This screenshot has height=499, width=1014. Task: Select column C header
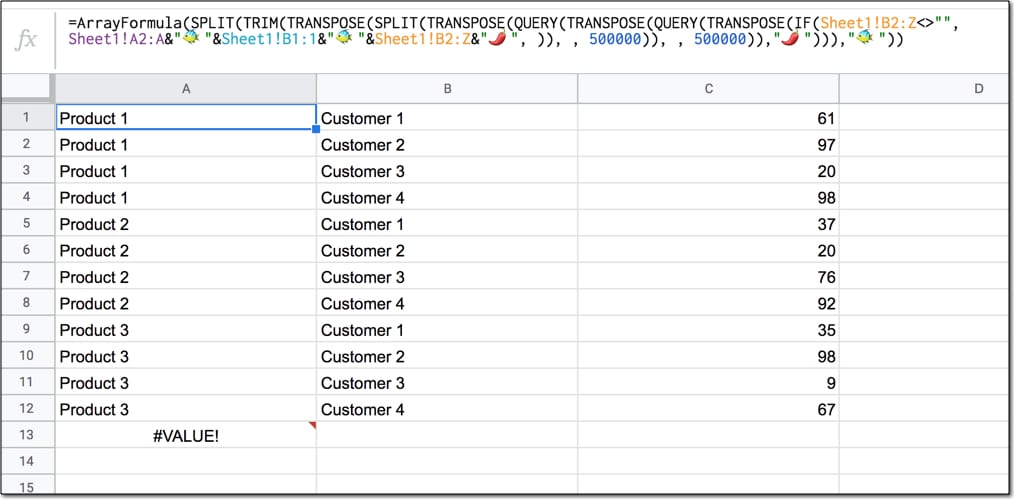(x=708, y=89)
